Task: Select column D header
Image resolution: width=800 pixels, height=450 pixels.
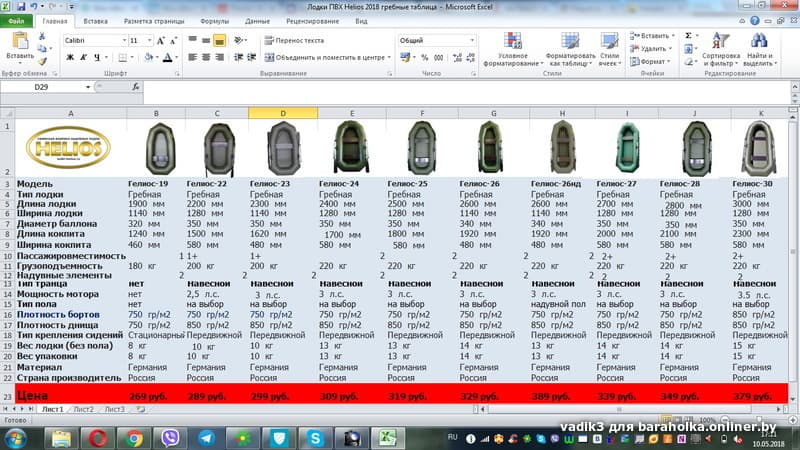Action: coord(283,113)
